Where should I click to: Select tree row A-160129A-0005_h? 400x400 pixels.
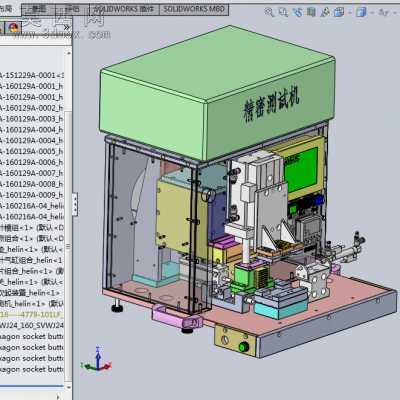coord(32,151)
